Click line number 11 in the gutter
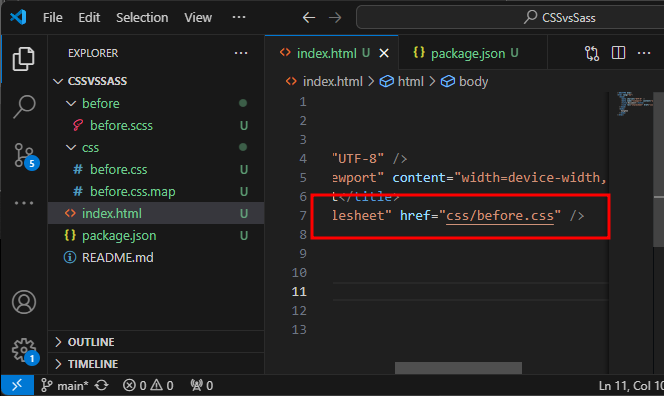This screenshot has width=664, height=396. [299, 291]
